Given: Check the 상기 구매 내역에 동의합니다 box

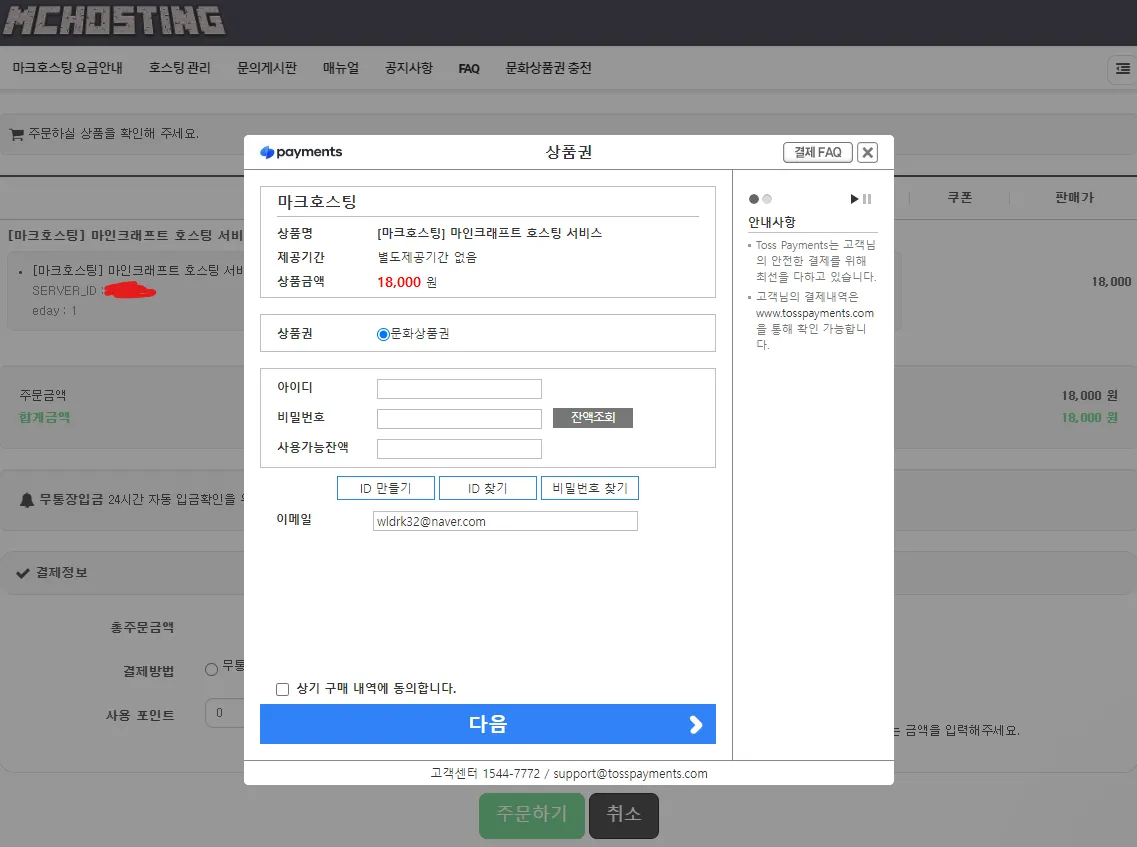Looking at the screenshot, I should 282,689.
